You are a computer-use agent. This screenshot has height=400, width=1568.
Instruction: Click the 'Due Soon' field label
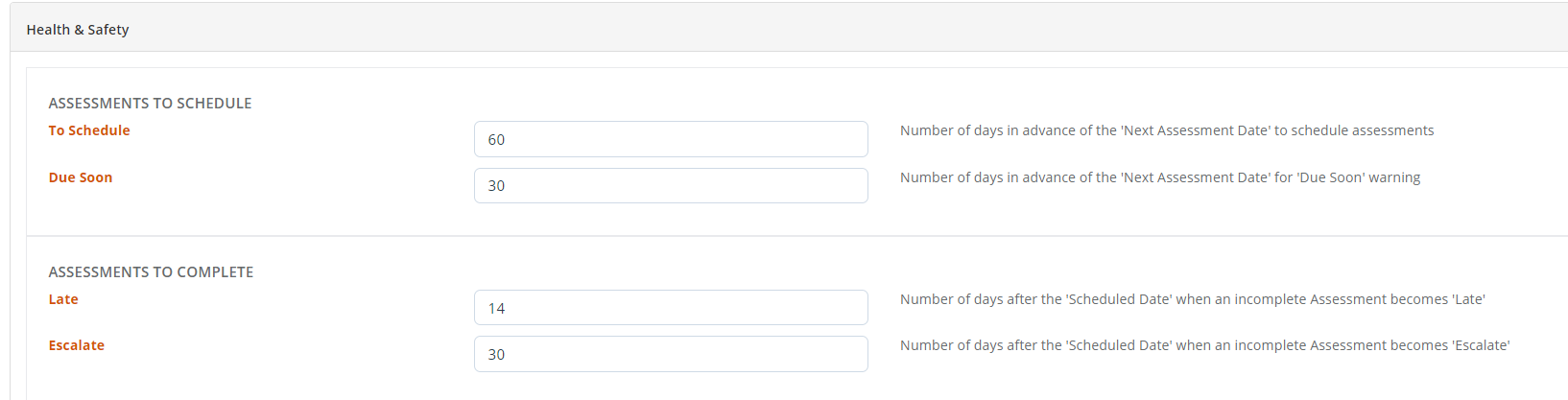81,177
